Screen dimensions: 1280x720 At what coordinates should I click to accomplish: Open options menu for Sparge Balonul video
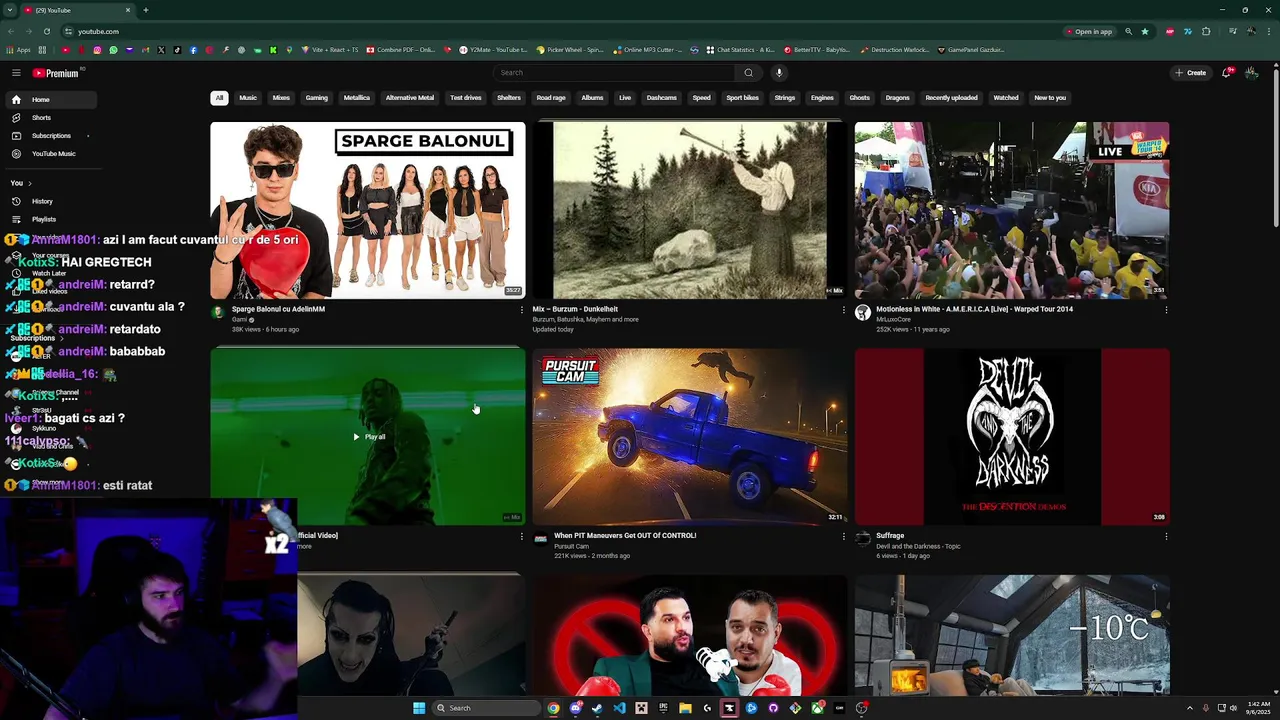pos(521,310)
